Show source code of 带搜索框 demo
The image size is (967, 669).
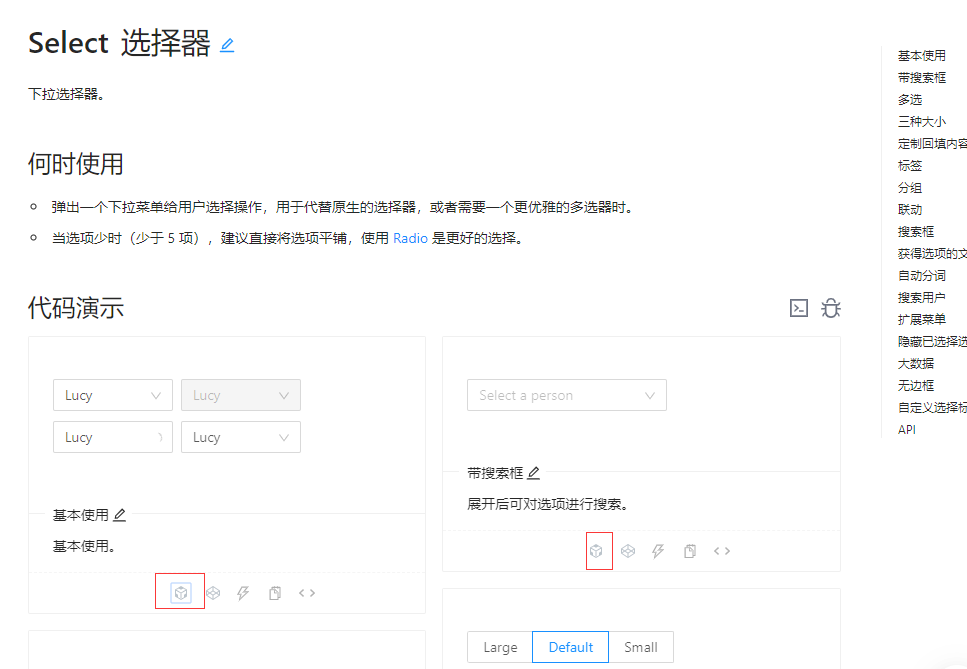[x=722, y=551]
